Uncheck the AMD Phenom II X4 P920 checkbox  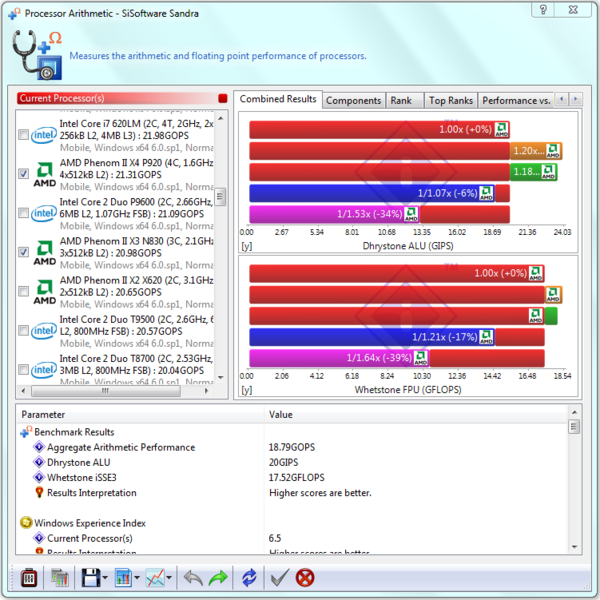click(23, 174)
